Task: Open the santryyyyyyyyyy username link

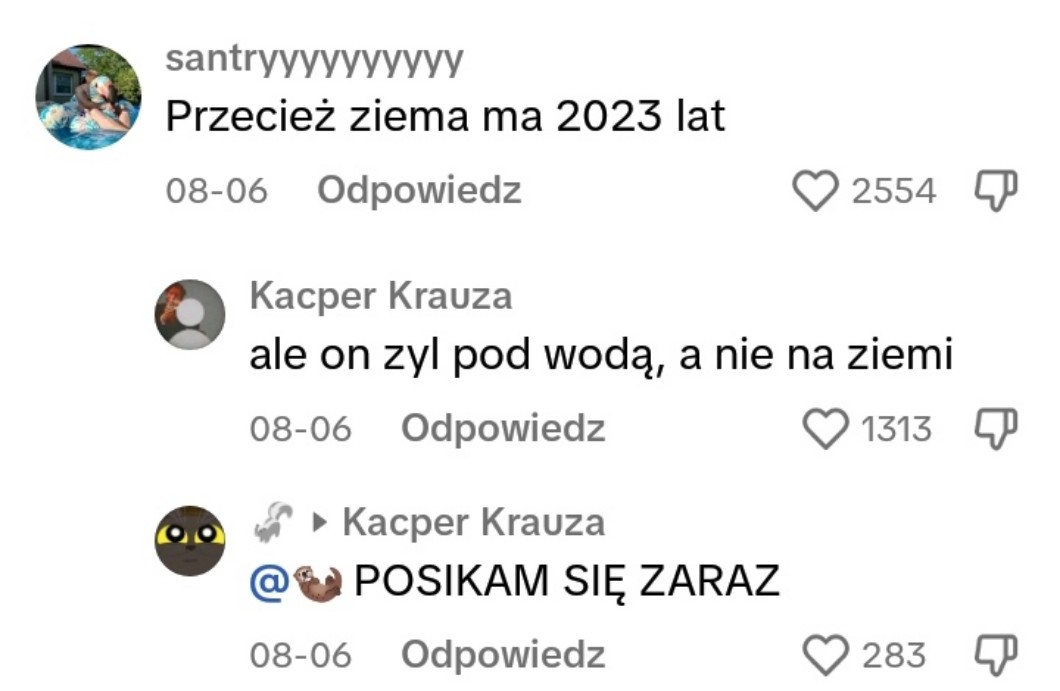Action: [314, 59]
